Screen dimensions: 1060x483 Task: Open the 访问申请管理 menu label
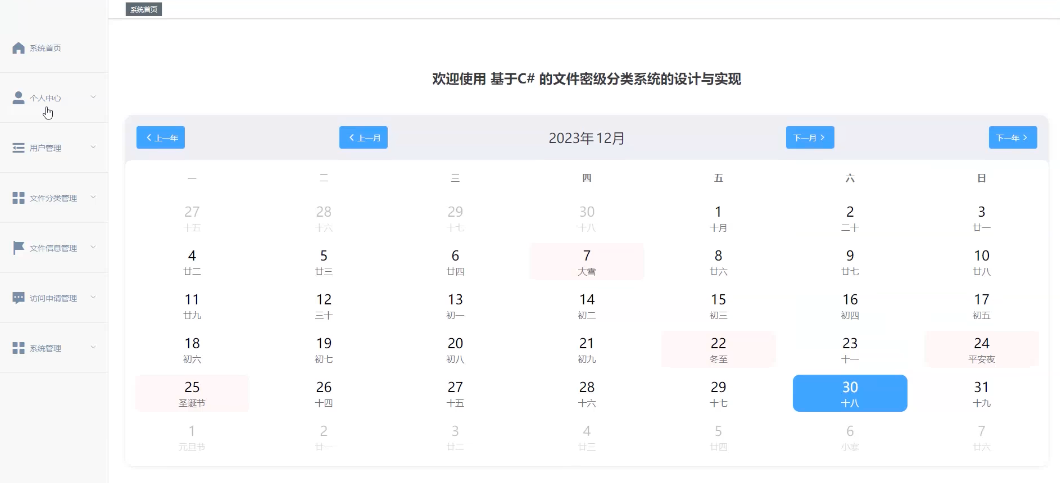pos(53,298)
